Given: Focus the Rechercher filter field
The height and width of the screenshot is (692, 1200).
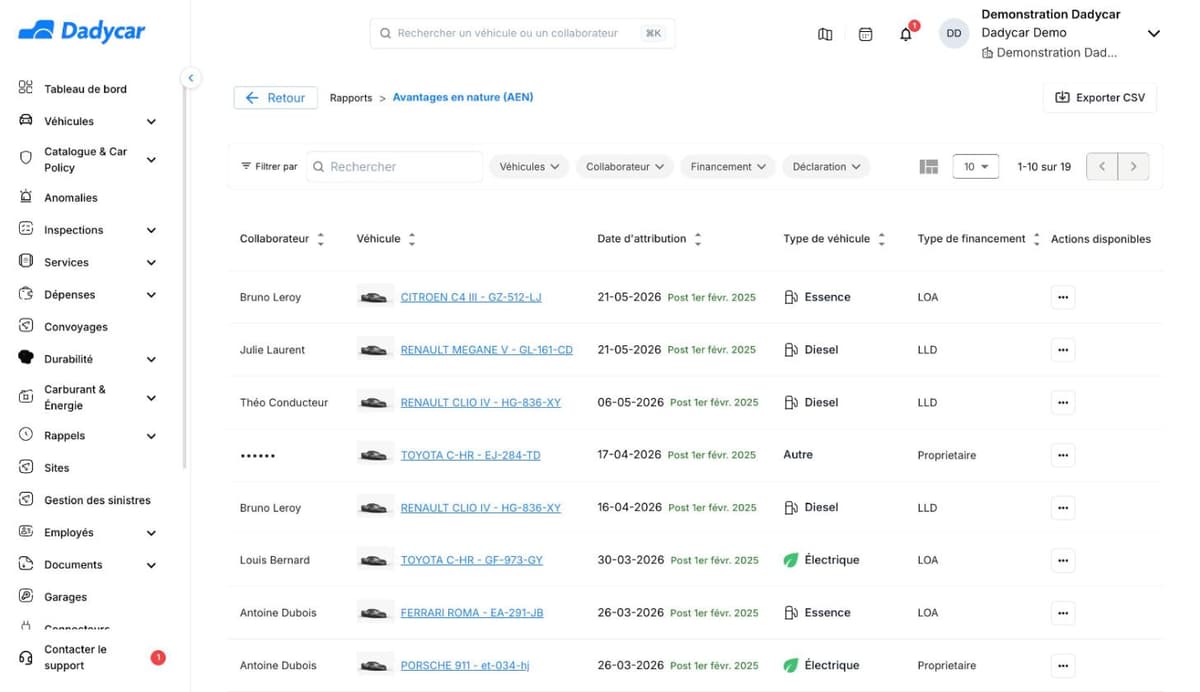Looking at the screenshot, I should click(x=395, y=167).
